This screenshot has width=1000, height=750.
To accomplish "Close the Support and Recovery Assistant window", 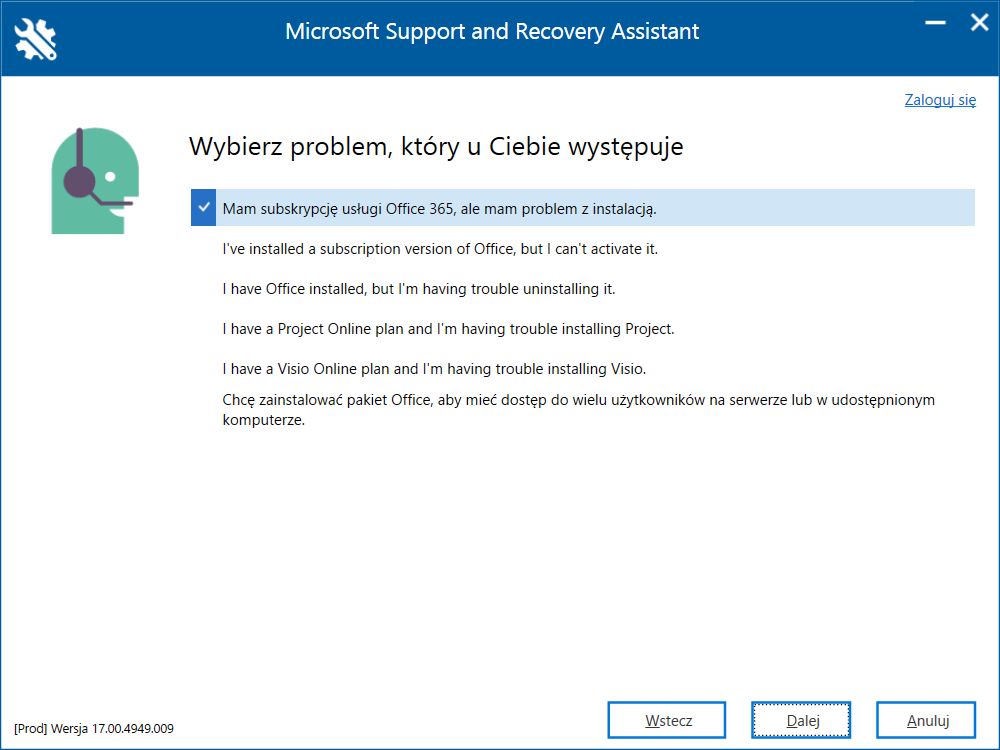I will coord(980,23).
